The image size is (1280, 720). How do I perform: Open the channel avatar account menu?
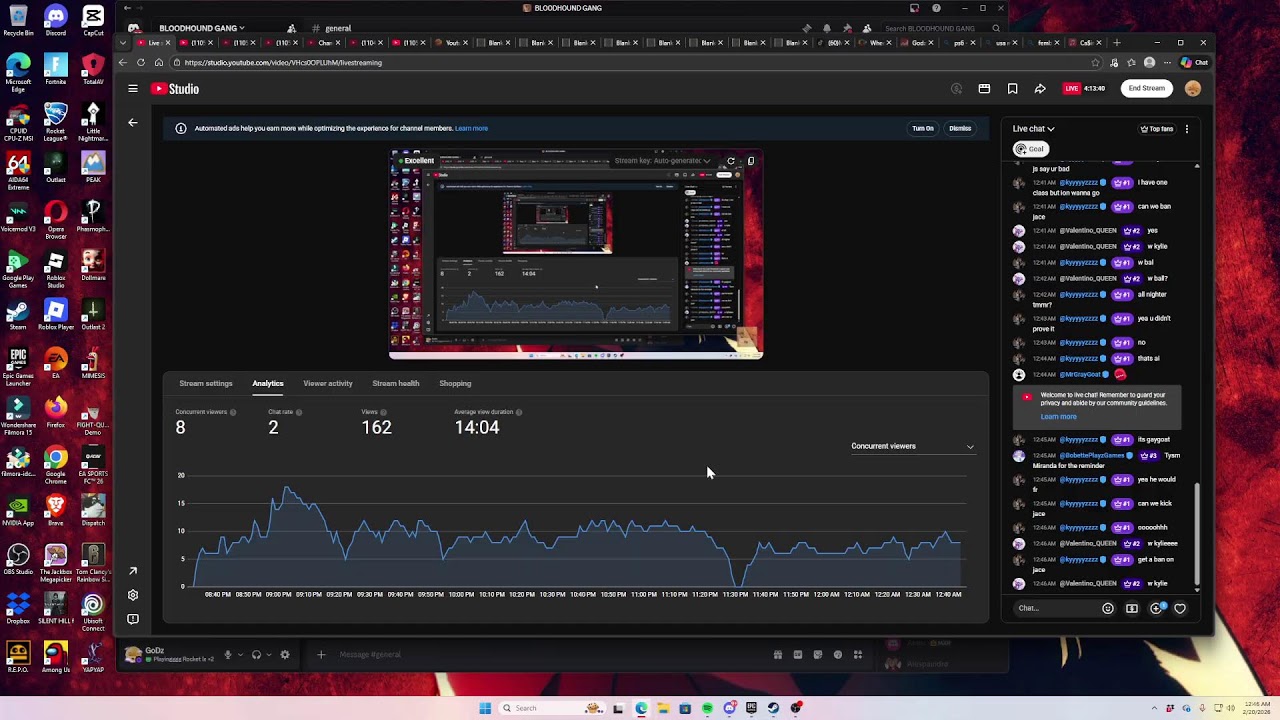pyautogui.click(x=1192, y=88)
